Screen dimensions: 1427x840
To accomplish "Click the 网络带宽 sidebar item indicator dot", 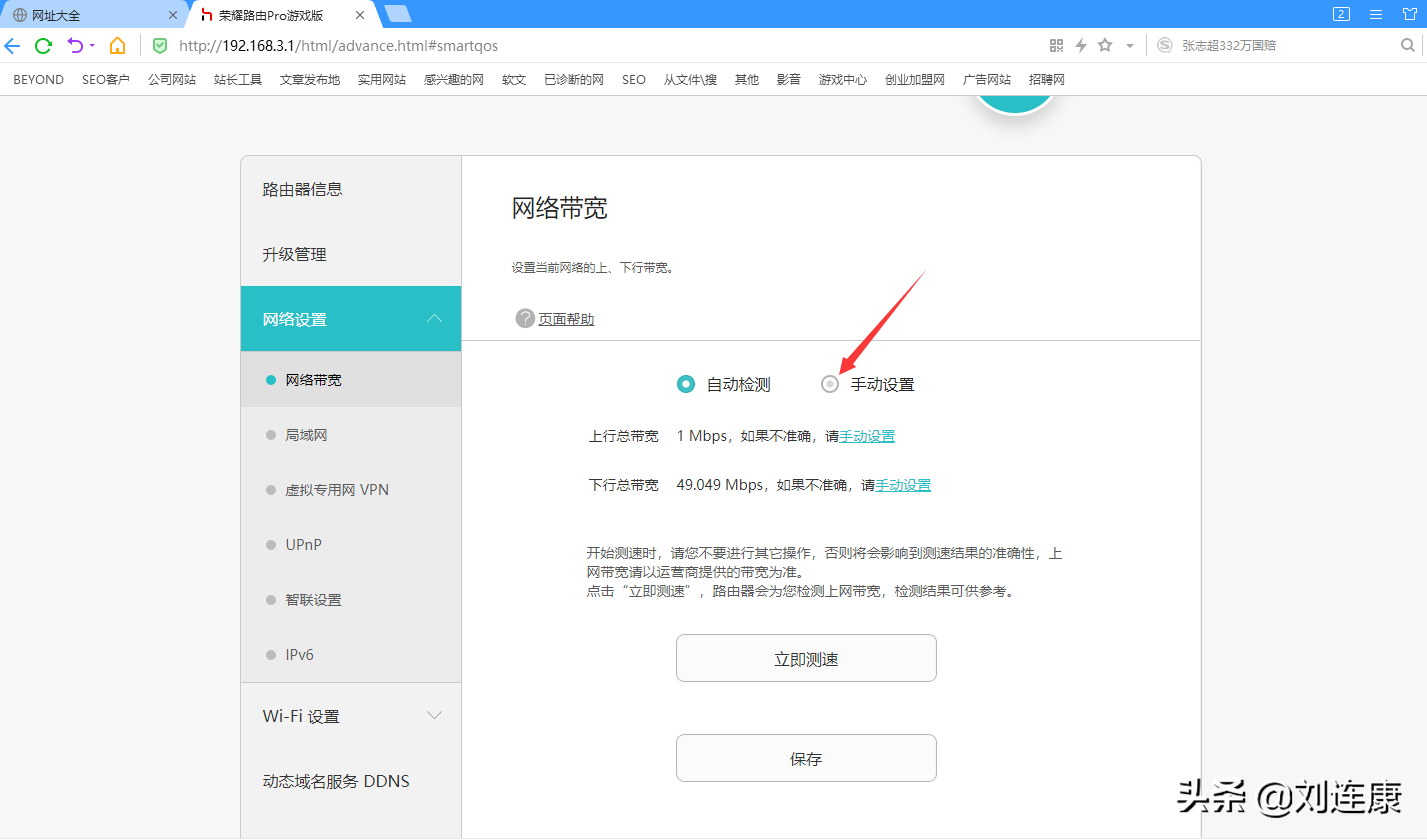I will tap(270, 380).
